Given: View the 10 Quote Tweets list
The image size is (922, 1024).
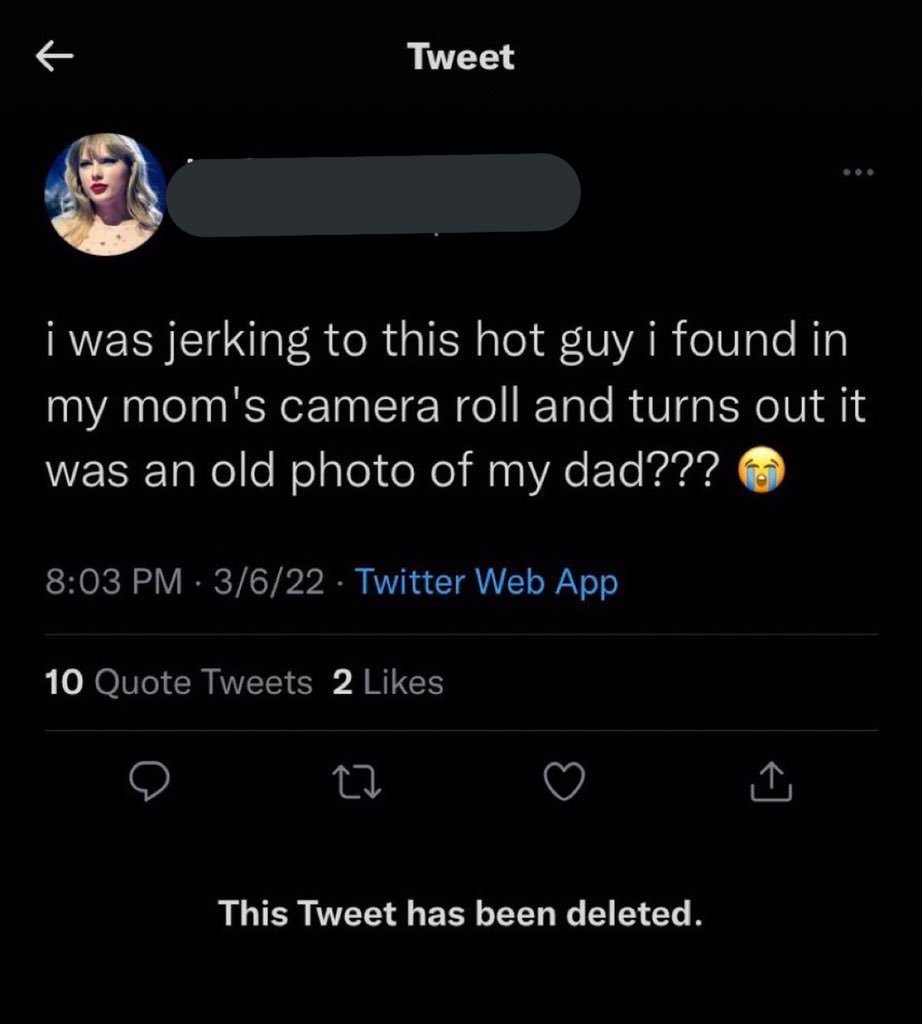Looking at the screenshot, I should click(x=179, y=682).
